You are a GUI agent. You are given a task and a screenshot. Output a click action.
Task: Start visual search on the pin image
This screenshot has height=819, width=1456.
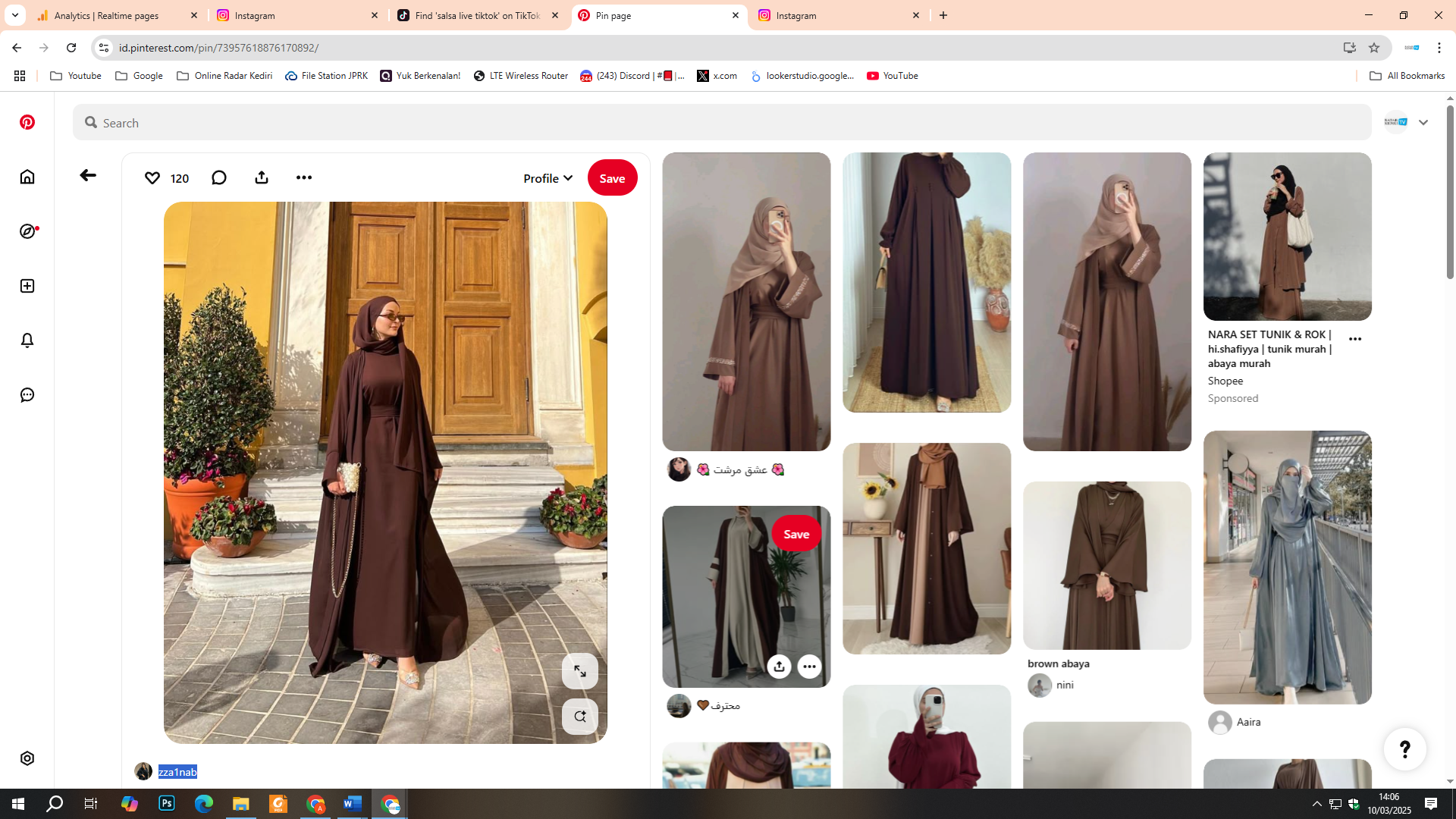[580, 717]
